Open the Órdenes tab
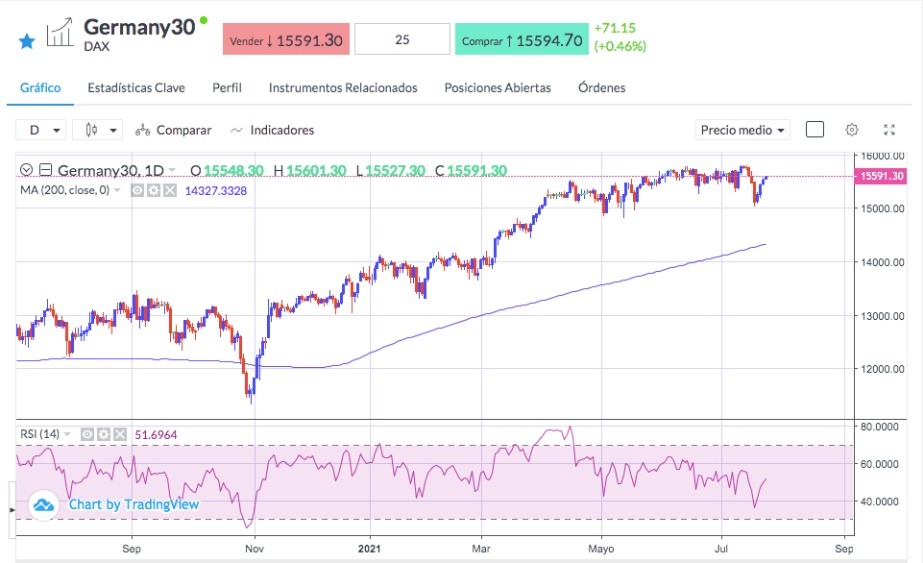 click(x=601, y=88)
